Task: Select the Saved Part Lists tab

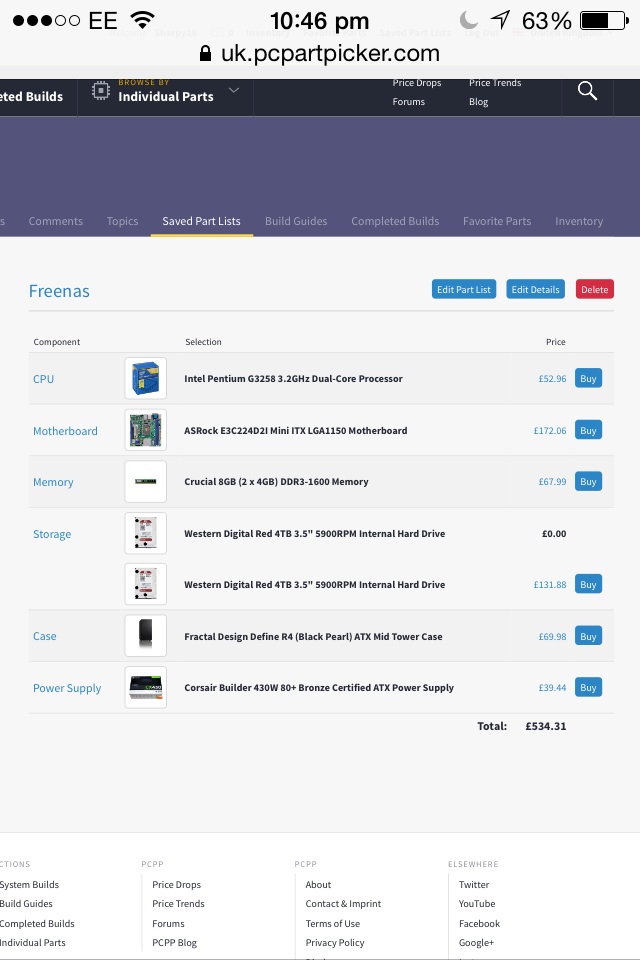Action: tap(201, 221)
